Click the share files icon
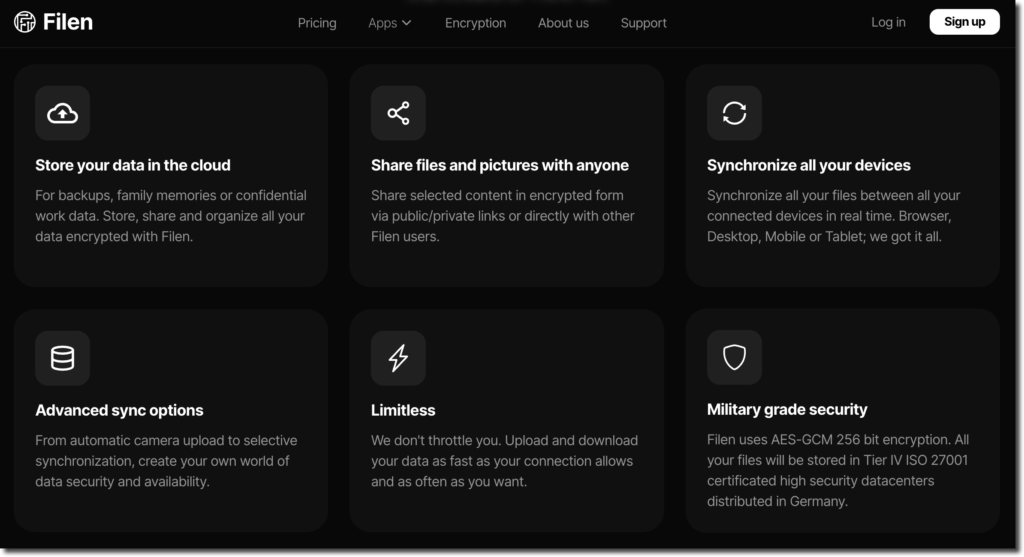Viewport: 1024px width, 557px height. pyautogui.click(x=398, y=113)
